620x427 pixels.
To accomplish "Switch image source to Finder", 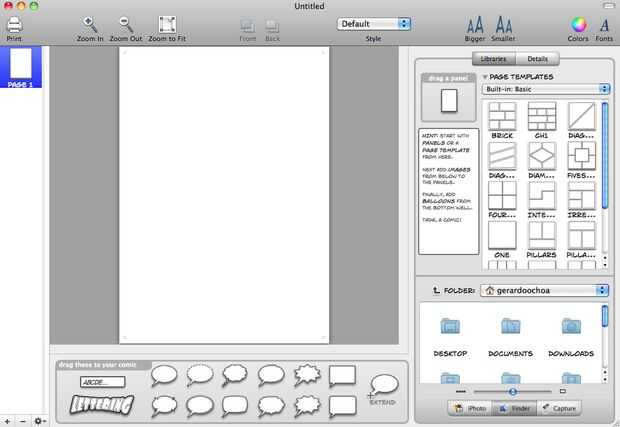I will click(x=514, y=408).
